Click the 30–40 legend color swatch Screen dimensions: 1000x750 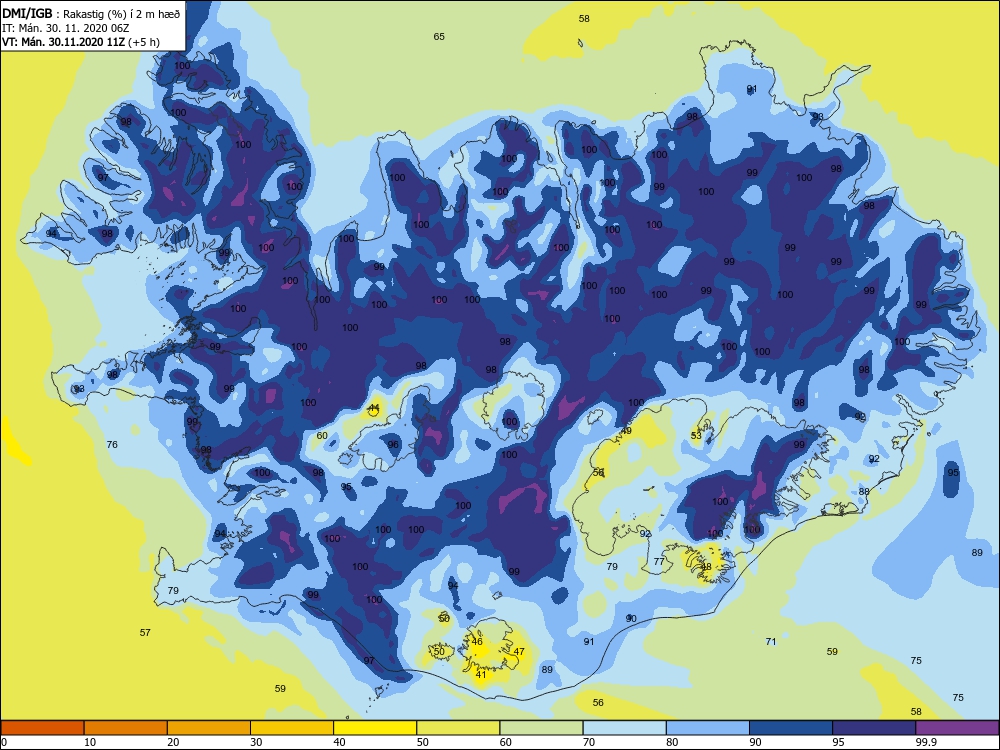tap(292, 728)
